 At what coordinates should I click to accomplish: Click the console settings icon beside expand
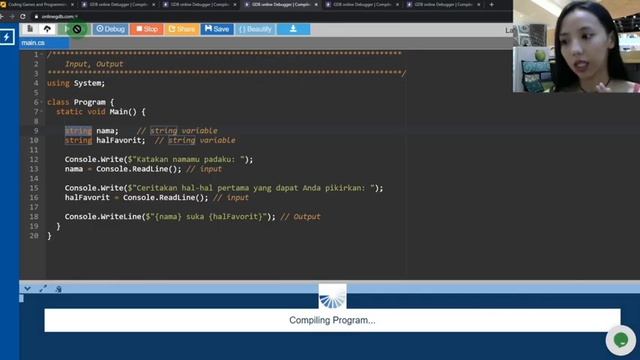pos(58,289)
